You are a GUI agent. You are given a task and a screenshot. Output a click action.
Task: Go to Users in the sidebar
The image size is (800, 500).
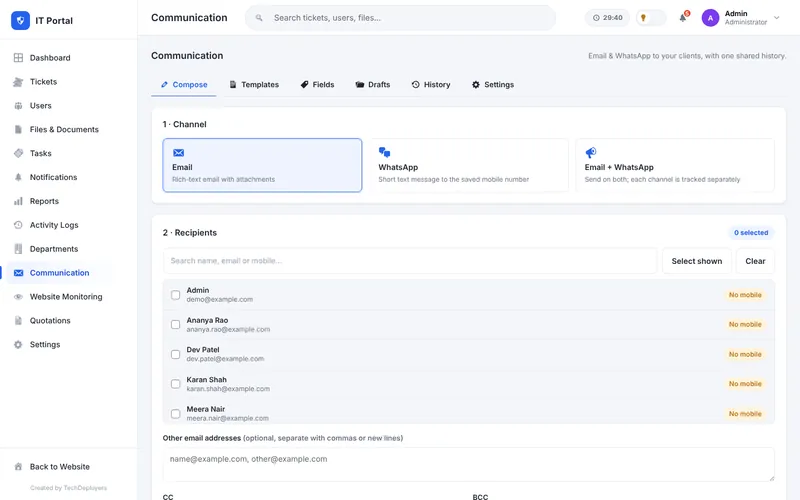[40, 106]
